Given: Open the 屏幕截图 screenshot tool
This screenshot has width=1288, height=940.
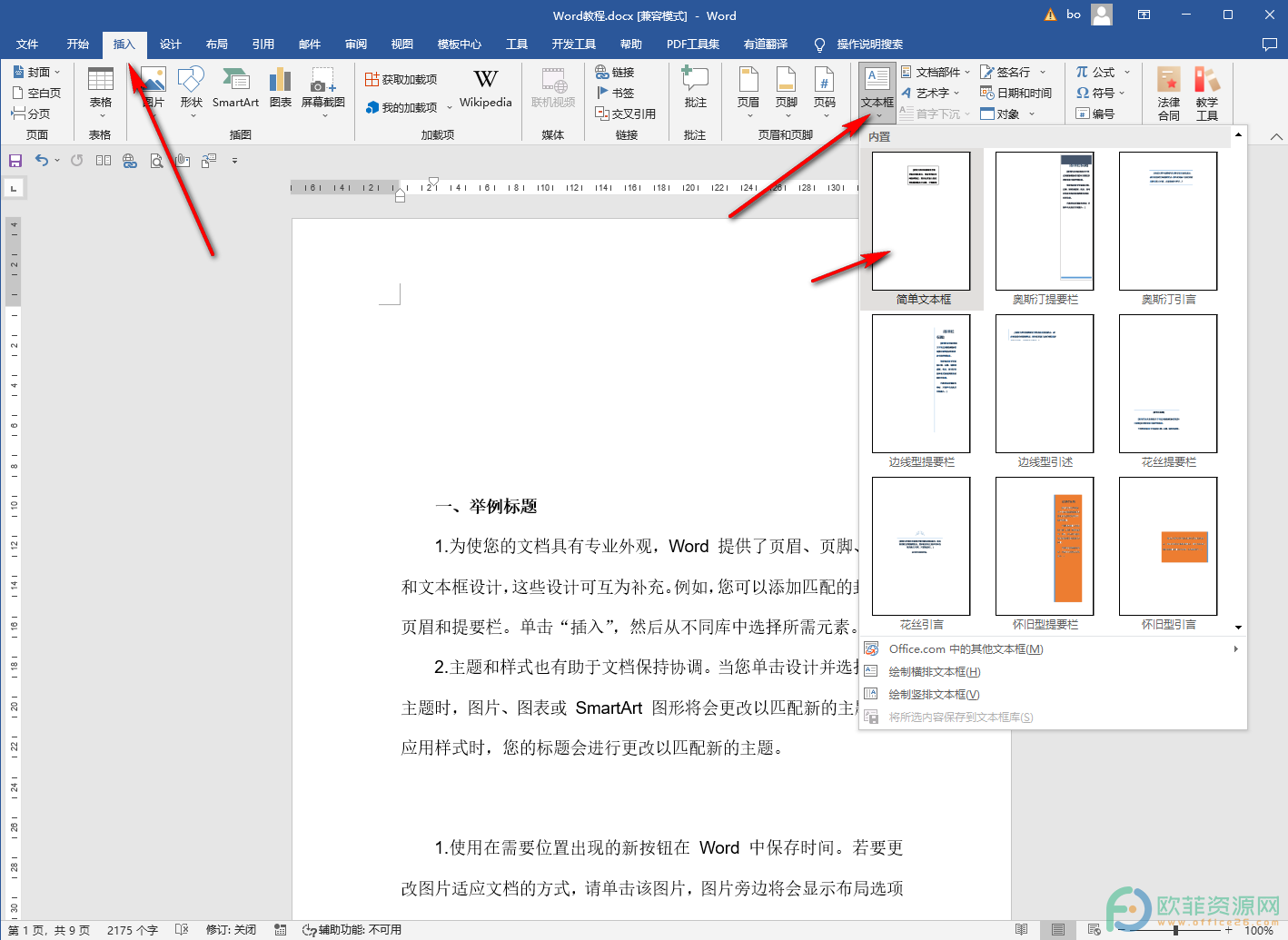Looking at the screenshot, I should [323, 93].
